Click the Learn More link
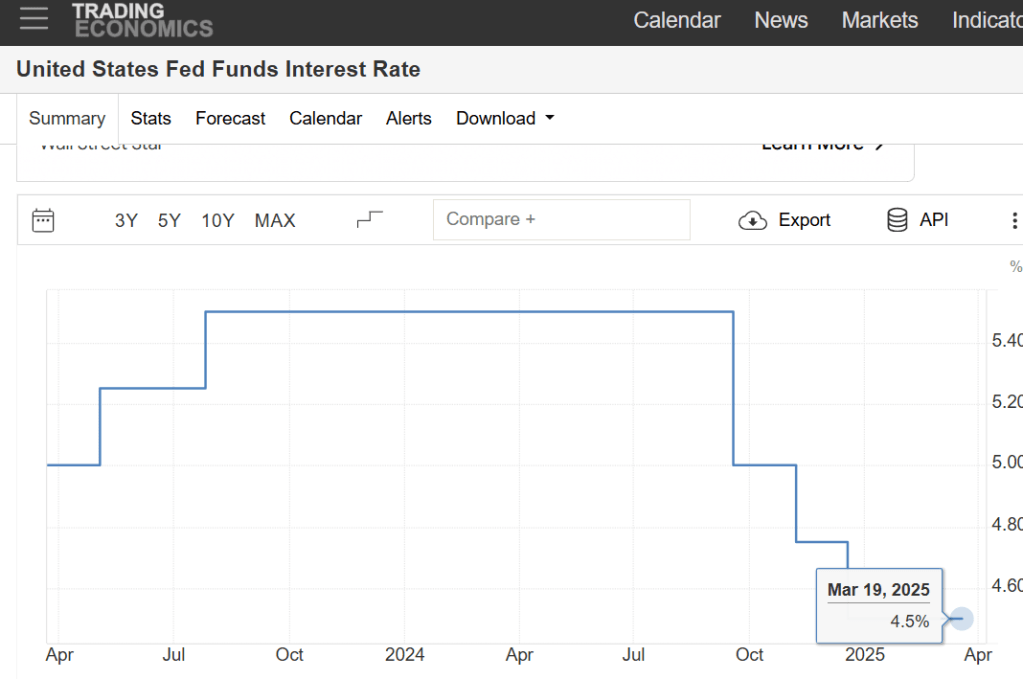1023x679 pixels. click(822, 146)
